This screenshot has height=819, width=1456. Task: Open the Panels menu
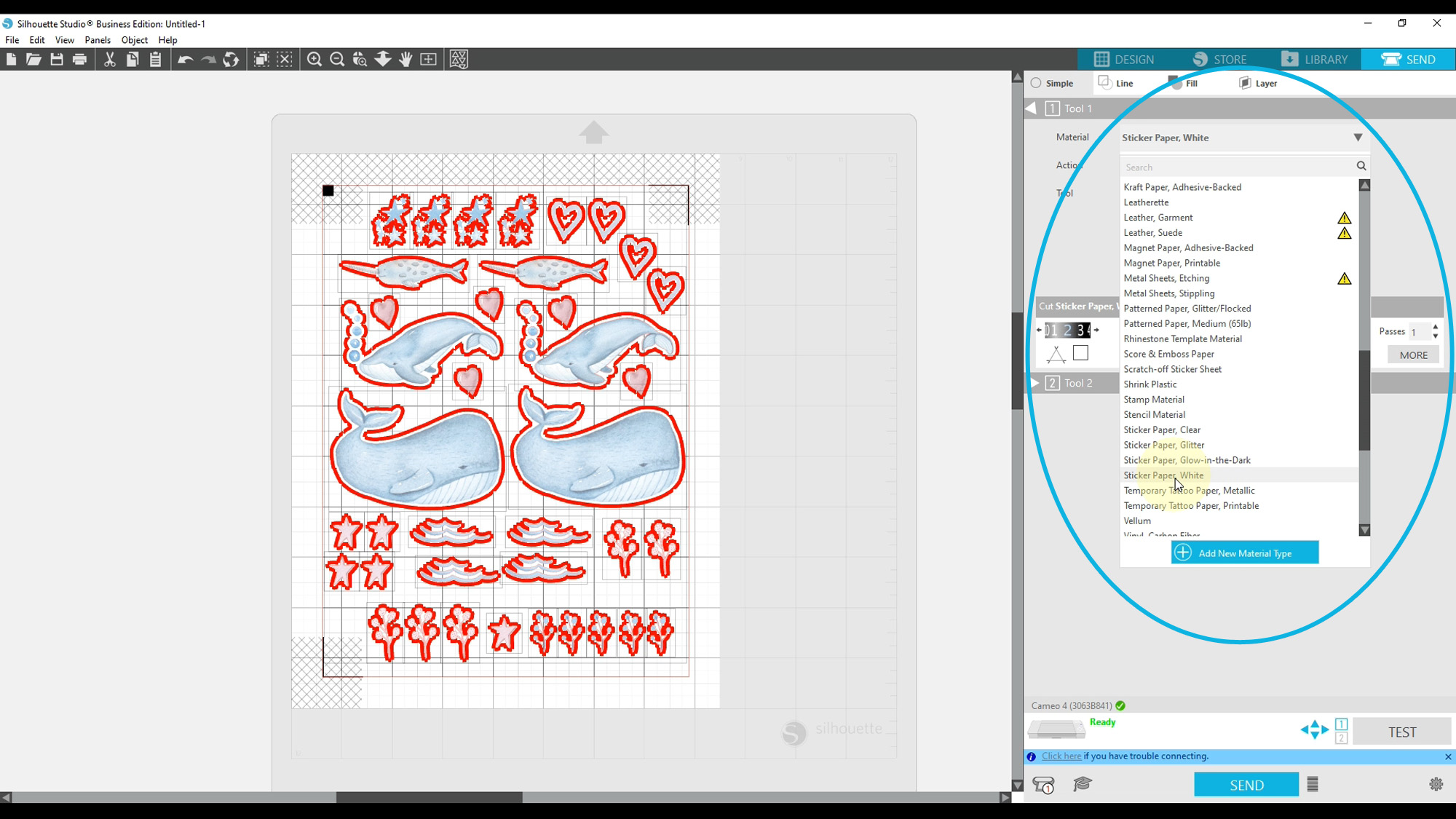point(98,40)
